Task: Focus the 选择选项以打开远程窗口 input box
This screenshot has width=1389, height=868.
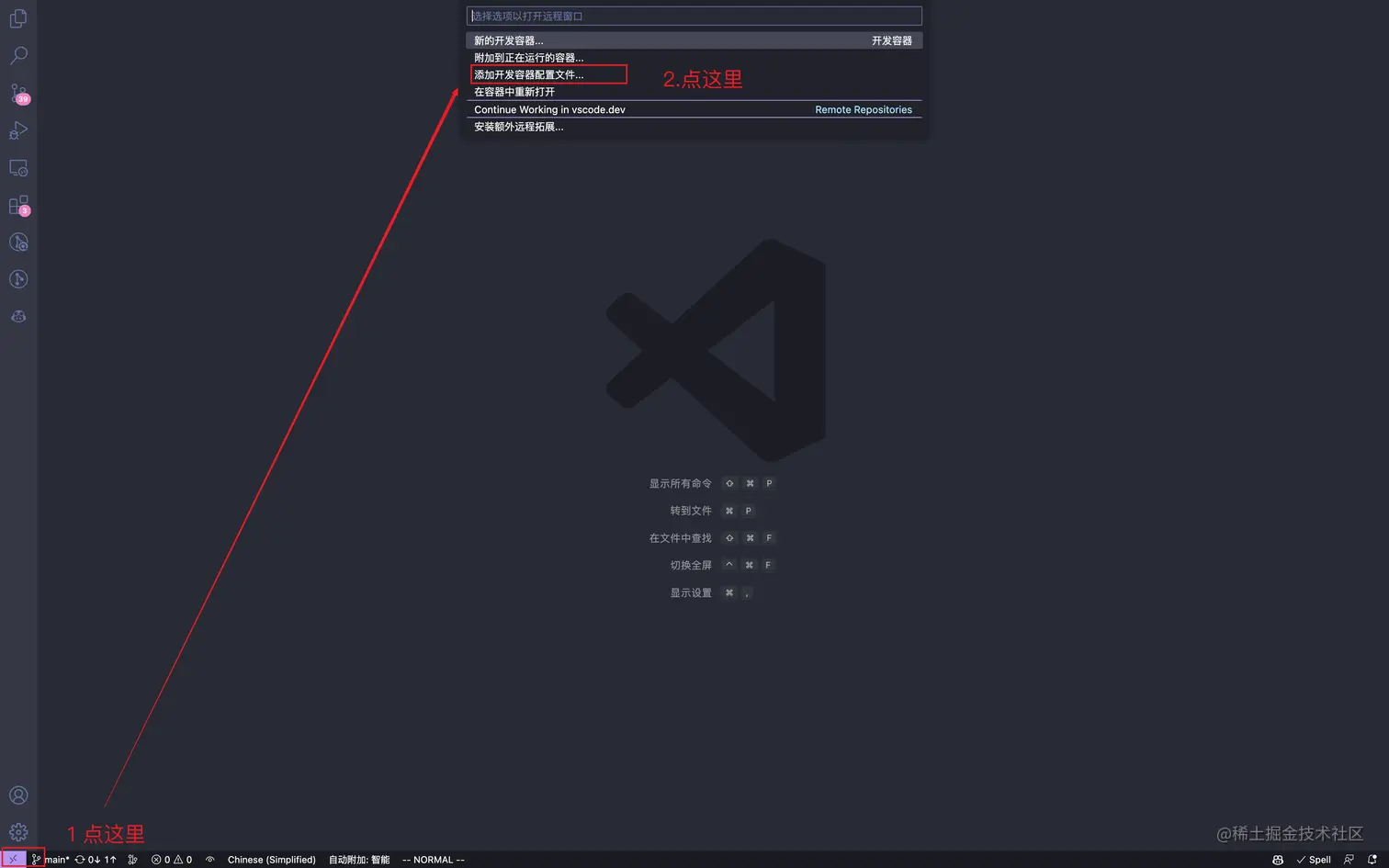Action: click(694, 17)
